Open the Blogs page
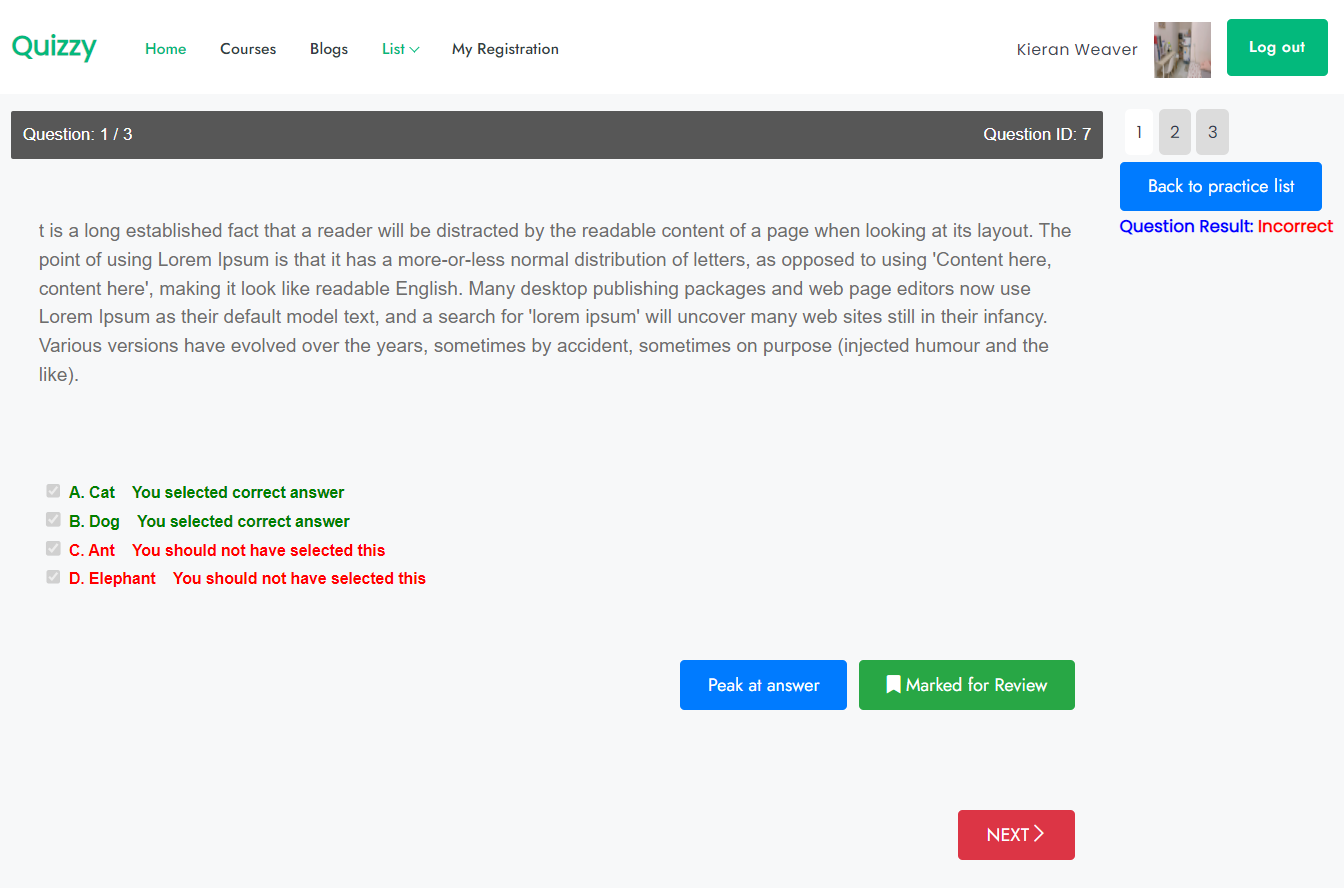Screen dimensions: 1344x888 [328, 49]
